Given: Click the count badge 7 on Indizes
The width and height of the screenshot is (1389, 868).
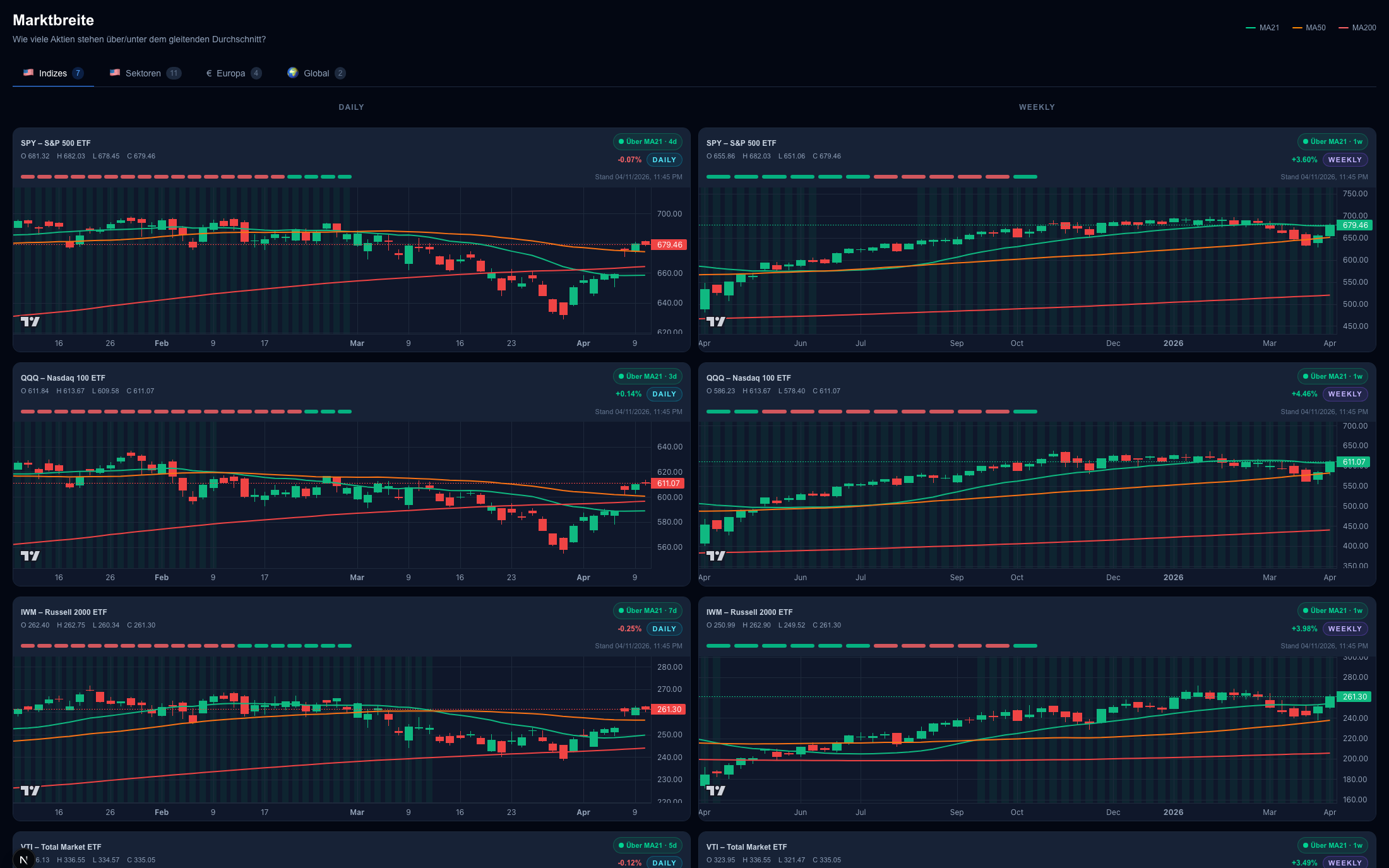Looking at the screenshot, I should (78, 73).
